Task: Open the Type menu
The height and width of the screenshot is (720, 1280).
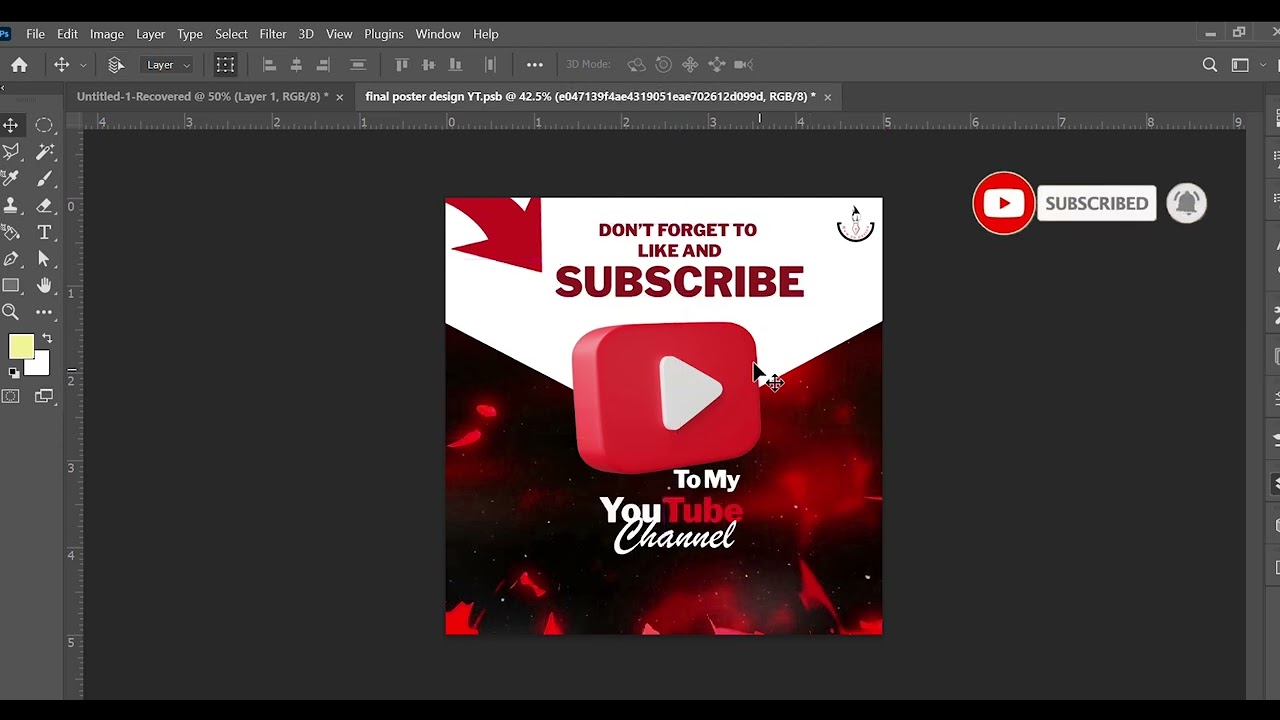Action: coord(190,34)
